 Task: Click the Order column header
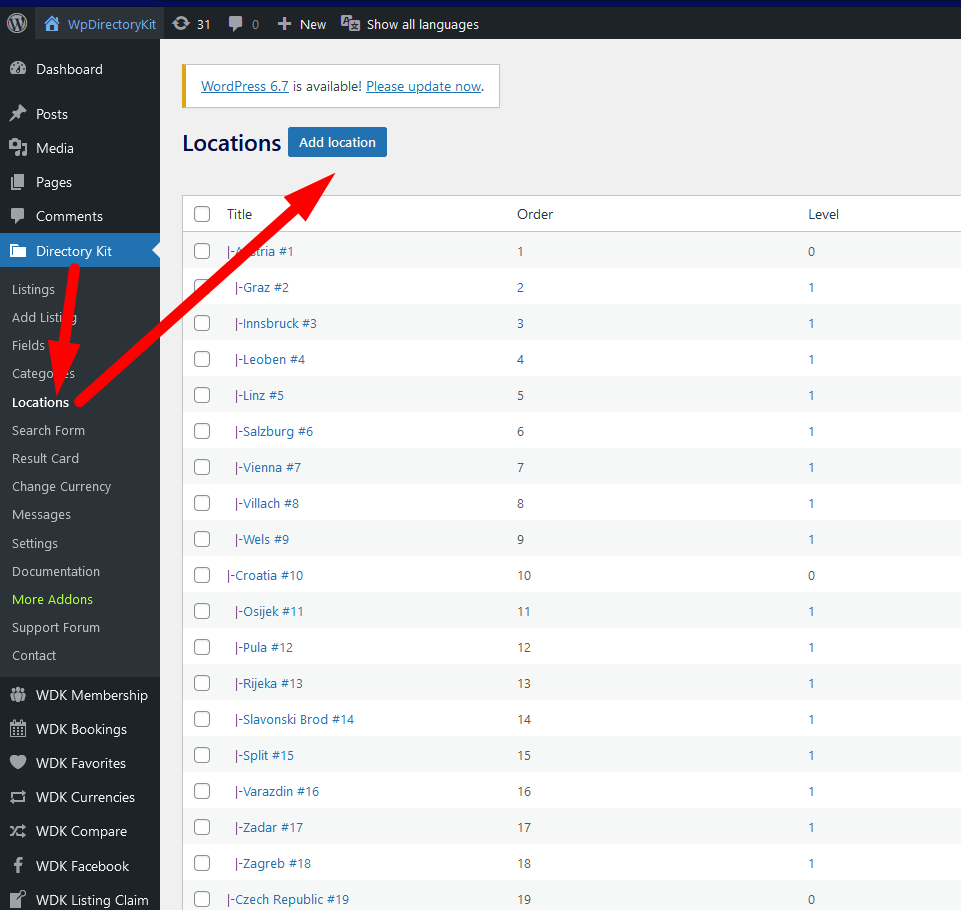(534, 214)
